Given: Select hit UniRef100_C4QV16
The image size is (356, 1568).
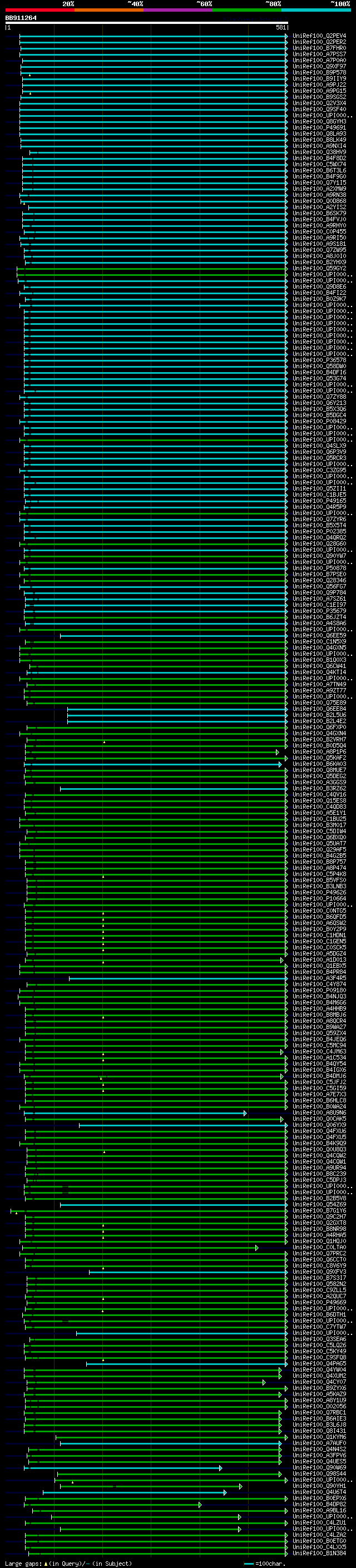Looking at the screenshot, I should click(x=319, y=794).
